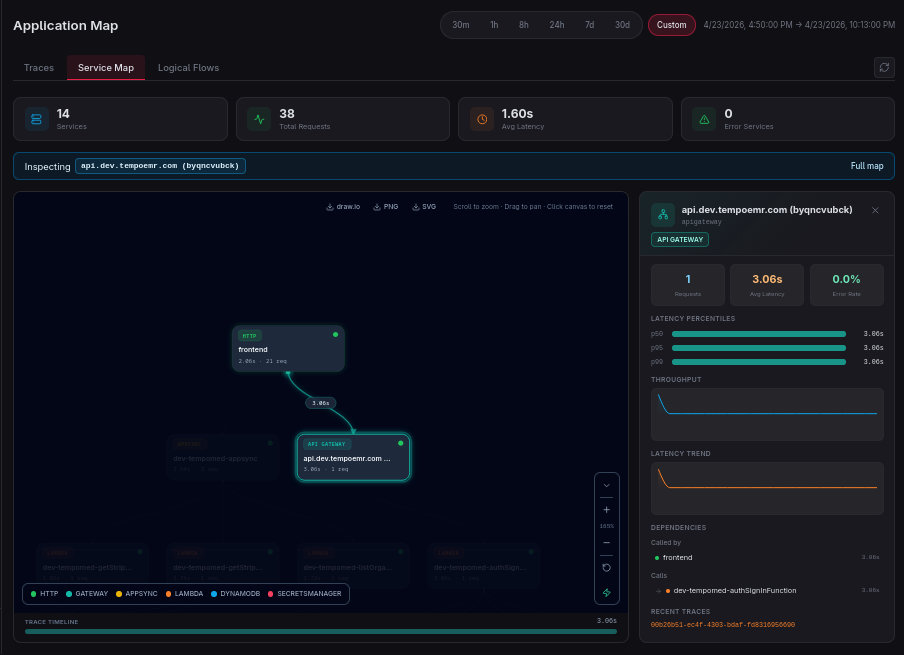Screen dimensions: 904x655
Task: Click the 3.06s edge latency label
Action: coord(321,403)
